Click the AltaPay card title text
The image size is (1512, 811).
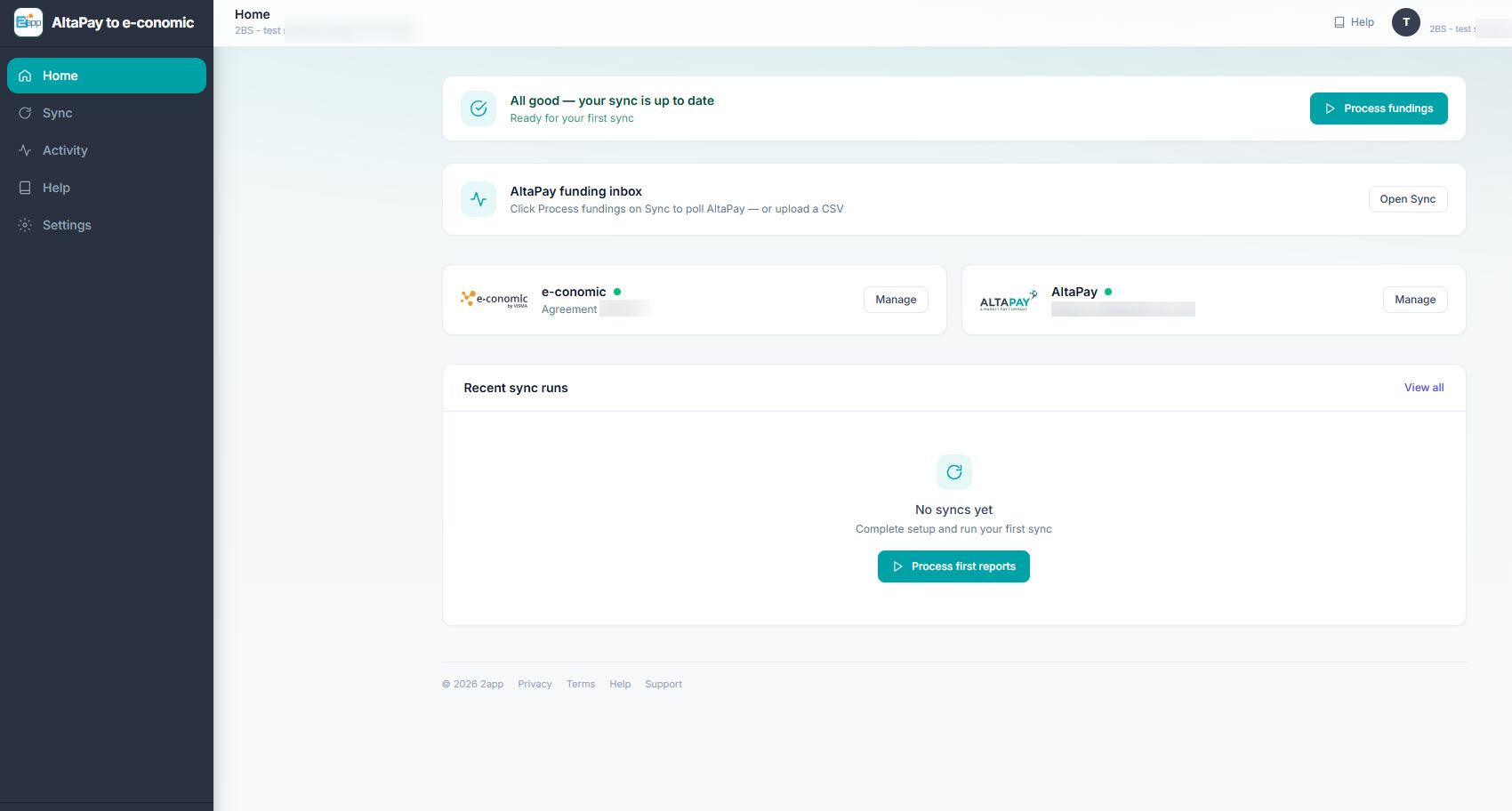(1074, 292)
